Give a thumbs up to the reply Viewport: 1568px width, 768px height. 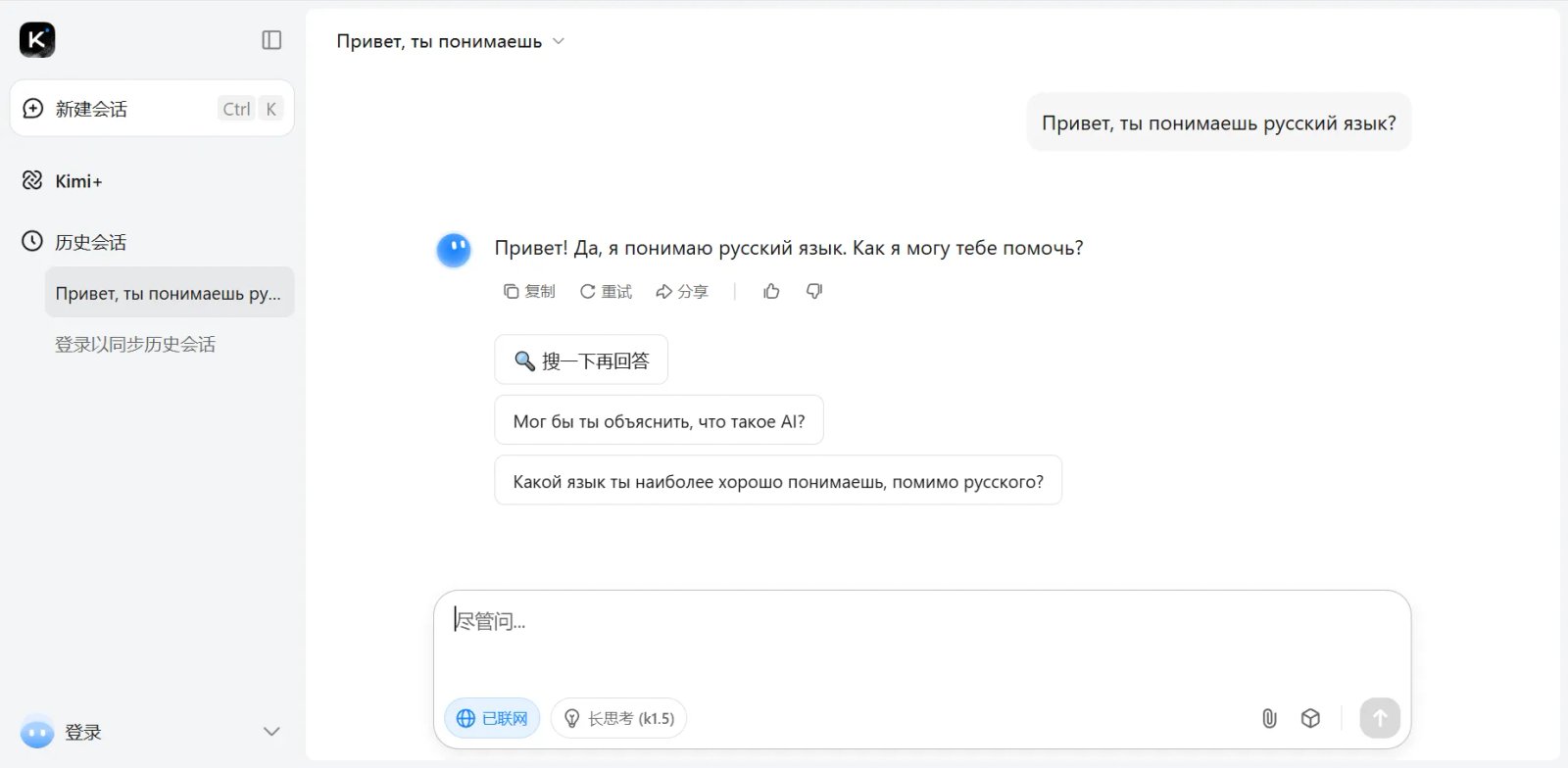tap(771, 291)
